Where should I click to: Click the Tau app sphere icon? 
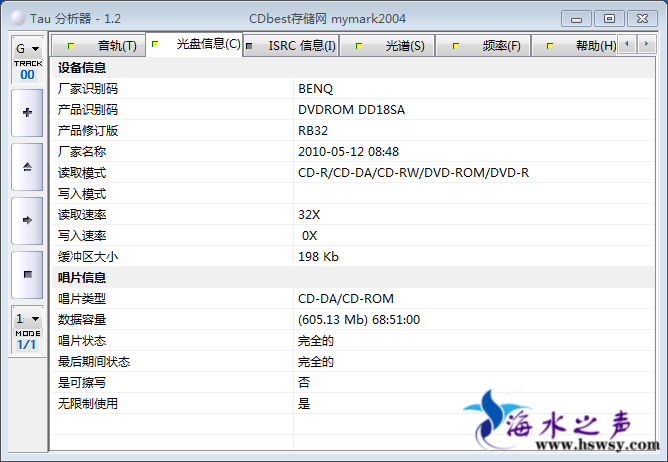point(17,18)
